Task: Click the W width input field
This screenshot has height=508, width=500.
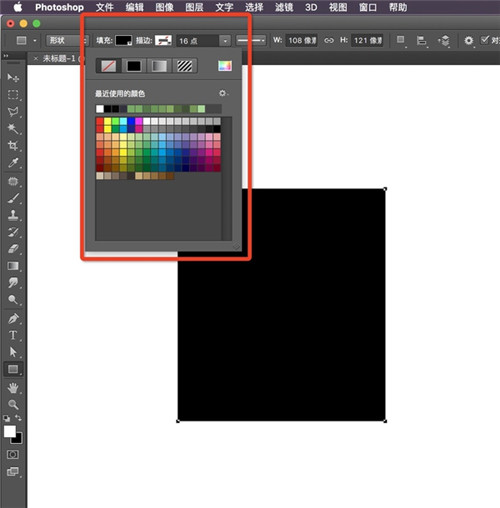Action: click(x=302, y=41)
